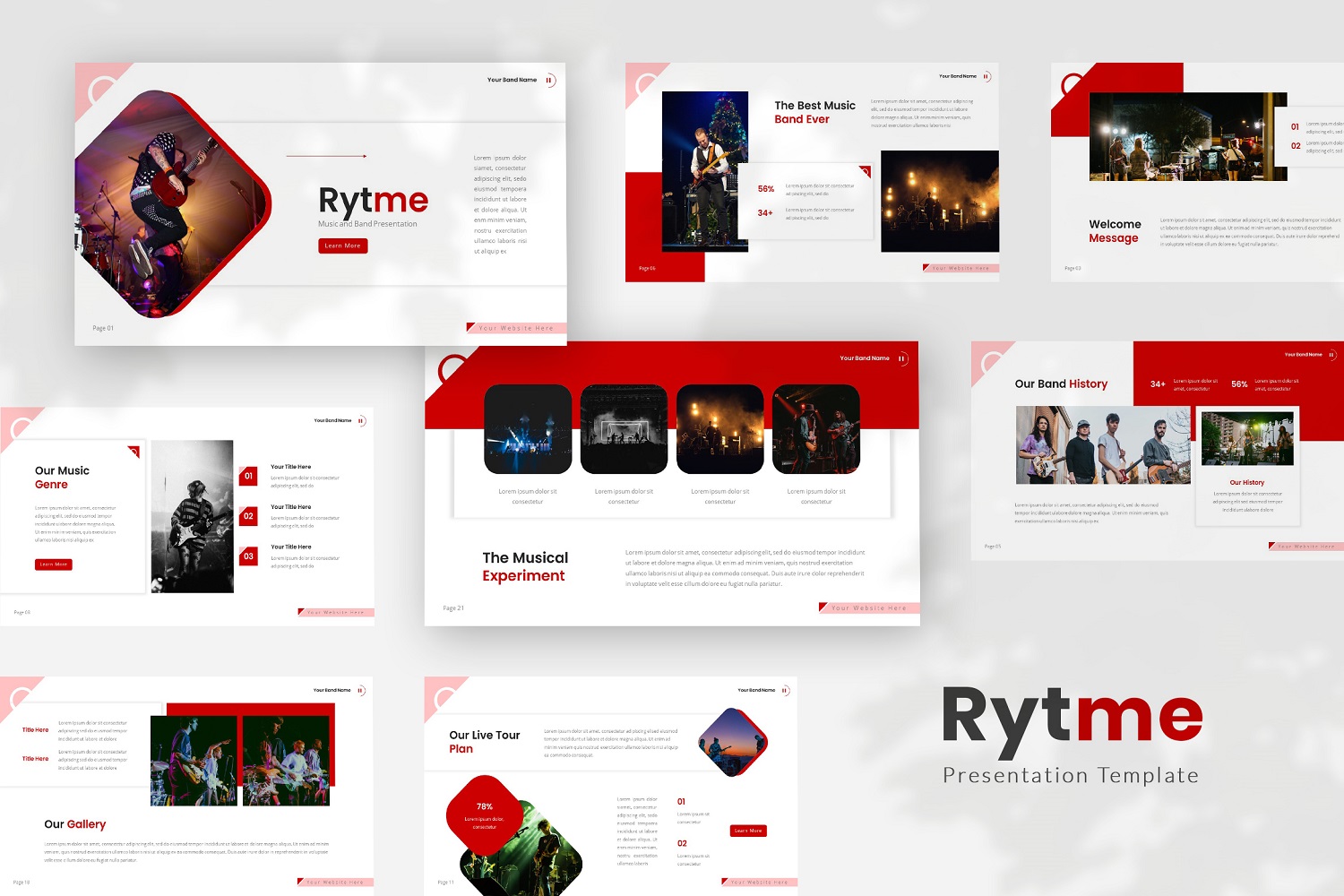The image size is (1344, 896).
Task: Click the 34+ figure on the Band History slide
Action: [1159, 384]
